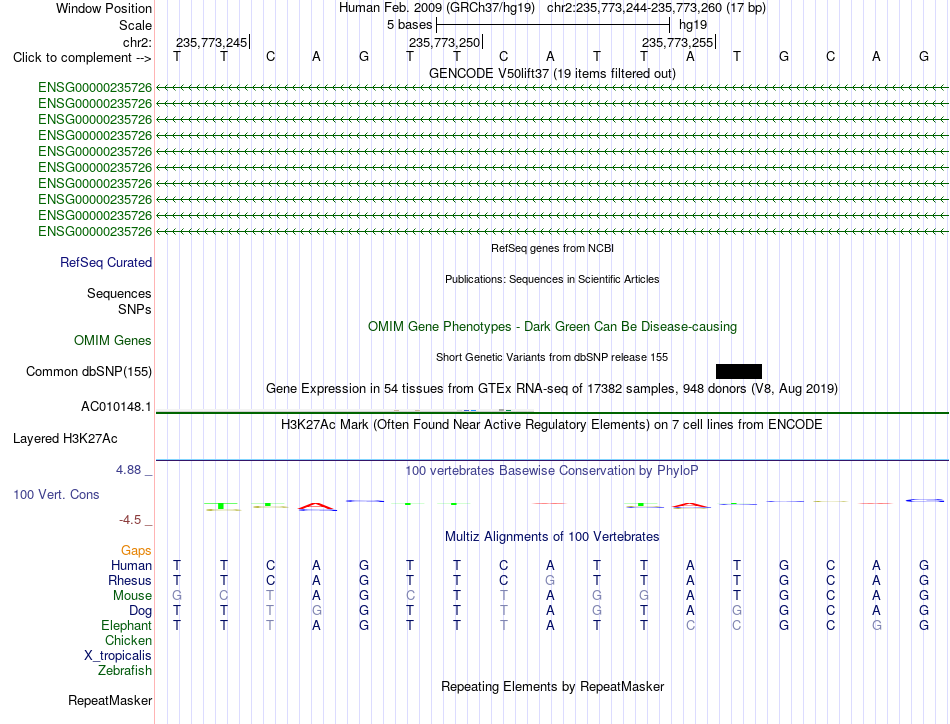Click the 235,773,250 ruler position
The height and width of the screenshot is (724, 950).
pos(445,42)
